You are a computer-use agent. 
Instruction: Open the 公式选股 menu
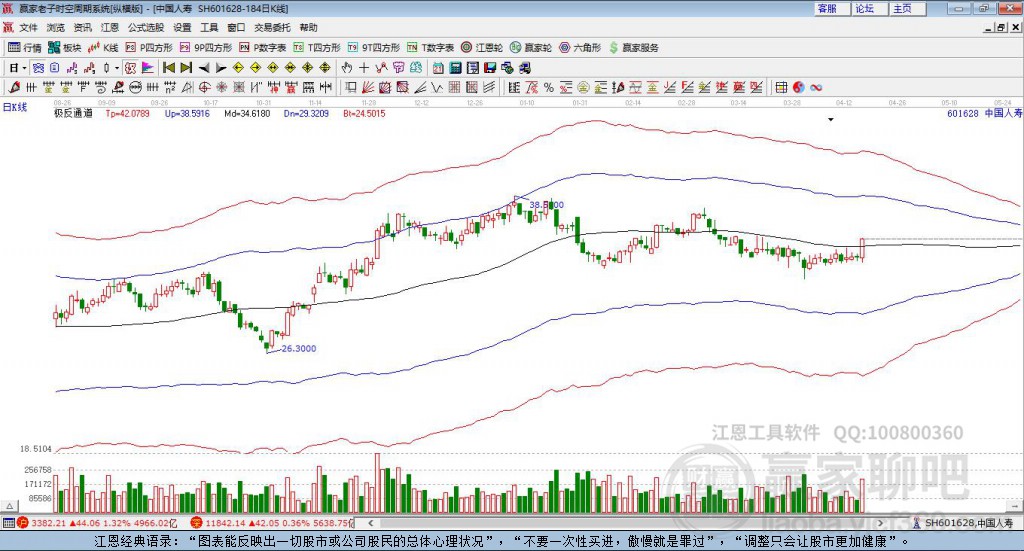146,27
